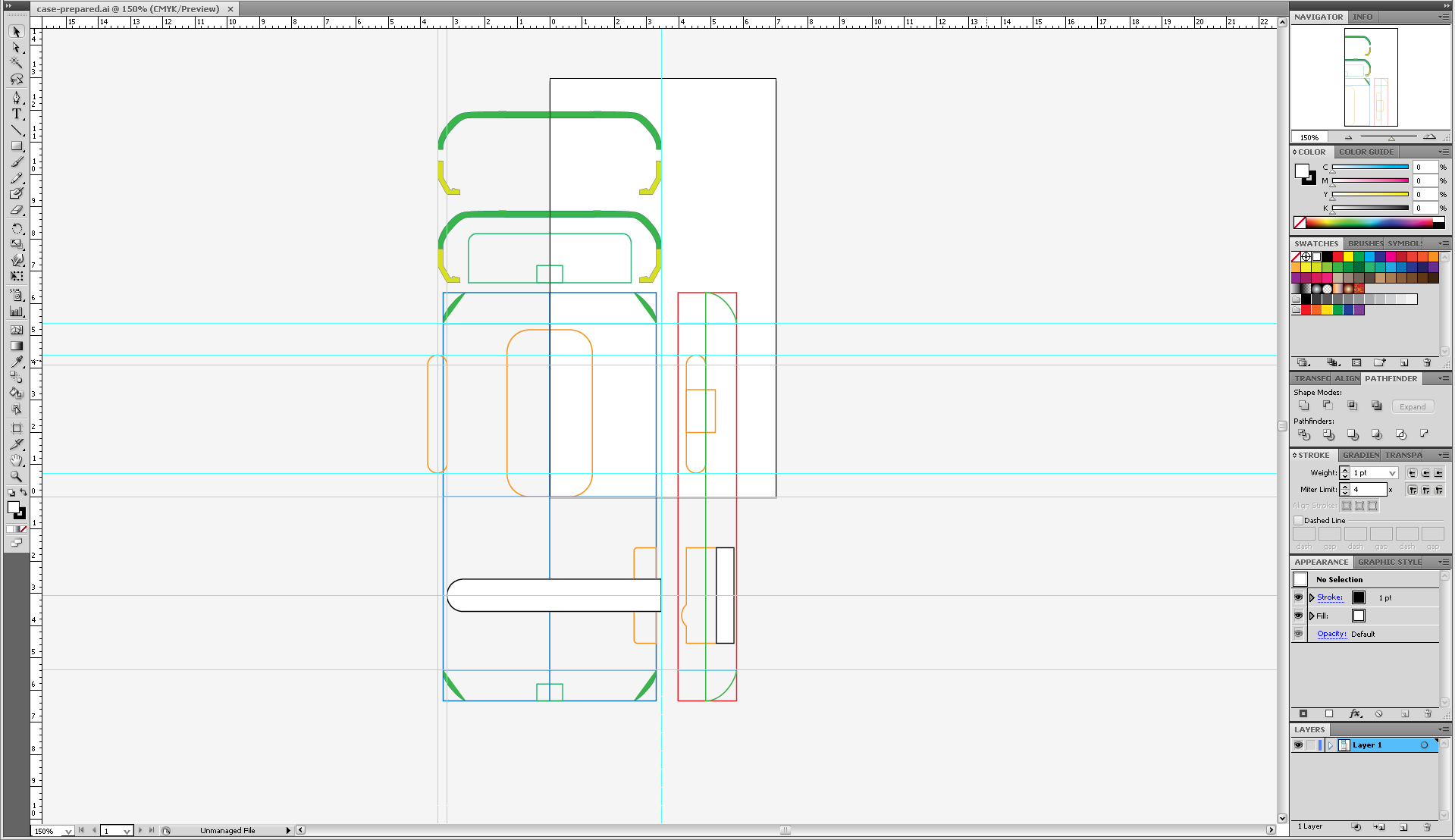The image size is (1455, 840).
Task: Switch to the Color Guide tab
Action: coord(1366,152)
